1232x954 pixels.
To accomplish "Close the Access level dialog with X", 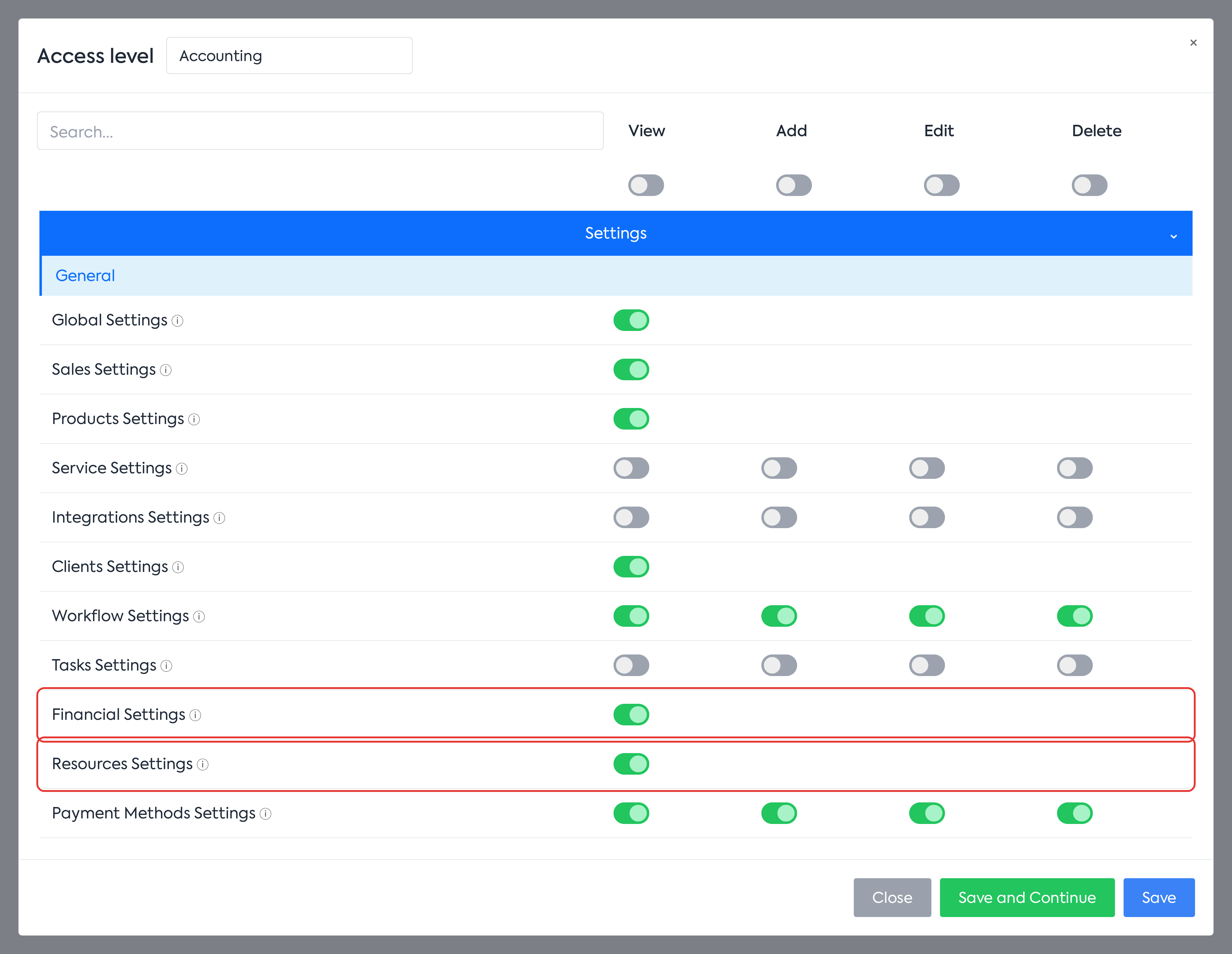I will [x=1193, y=43].
